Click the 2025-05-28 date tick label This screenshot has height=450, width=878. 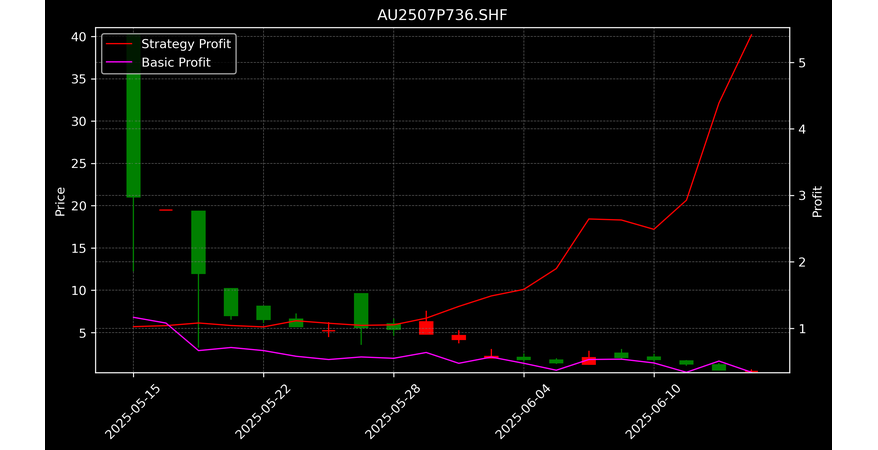(393, 412)
